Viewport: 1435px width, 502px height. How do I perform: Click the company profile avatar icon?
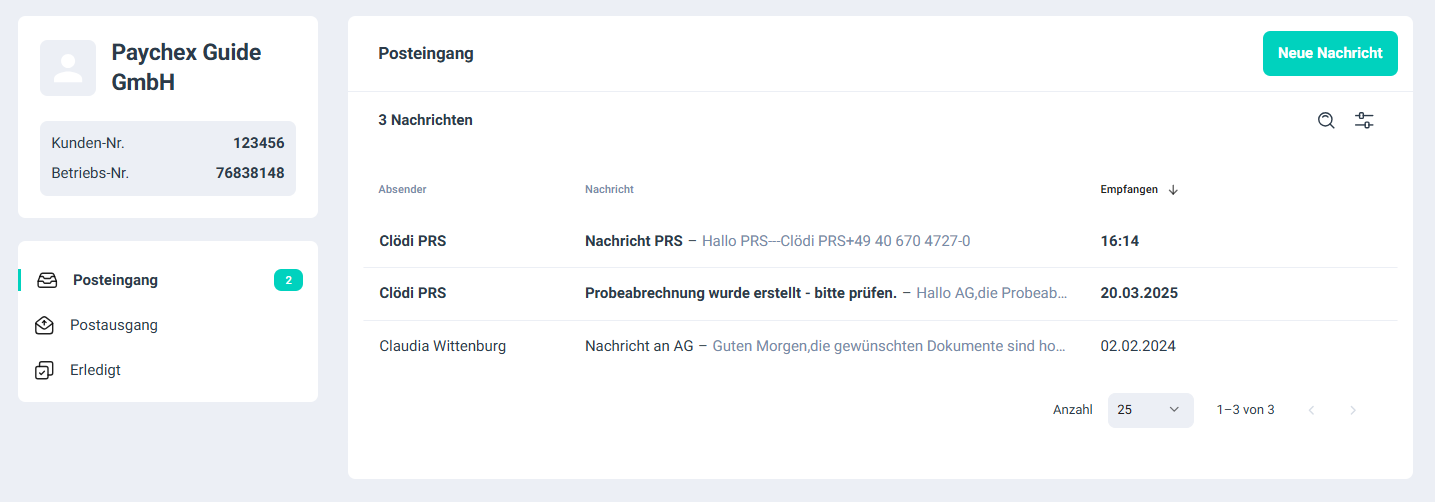[68, 68]
